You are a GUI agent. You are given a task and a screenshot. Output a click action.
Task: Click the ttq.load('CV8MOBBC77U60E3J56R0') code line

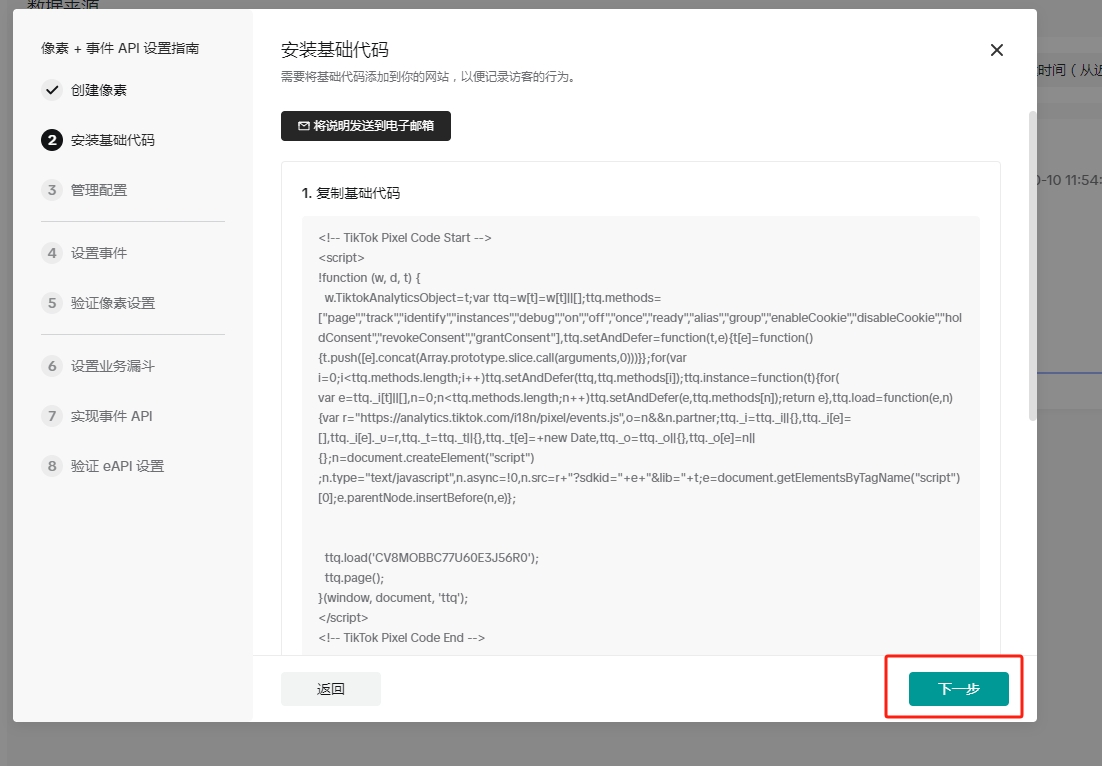point(432,558)
